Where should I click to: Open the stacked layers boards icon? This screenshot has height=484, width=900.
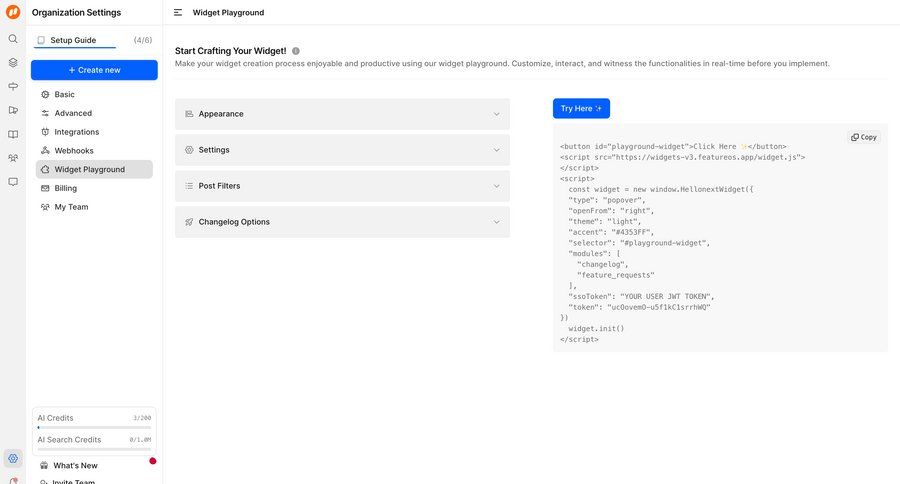coord(13,63)
